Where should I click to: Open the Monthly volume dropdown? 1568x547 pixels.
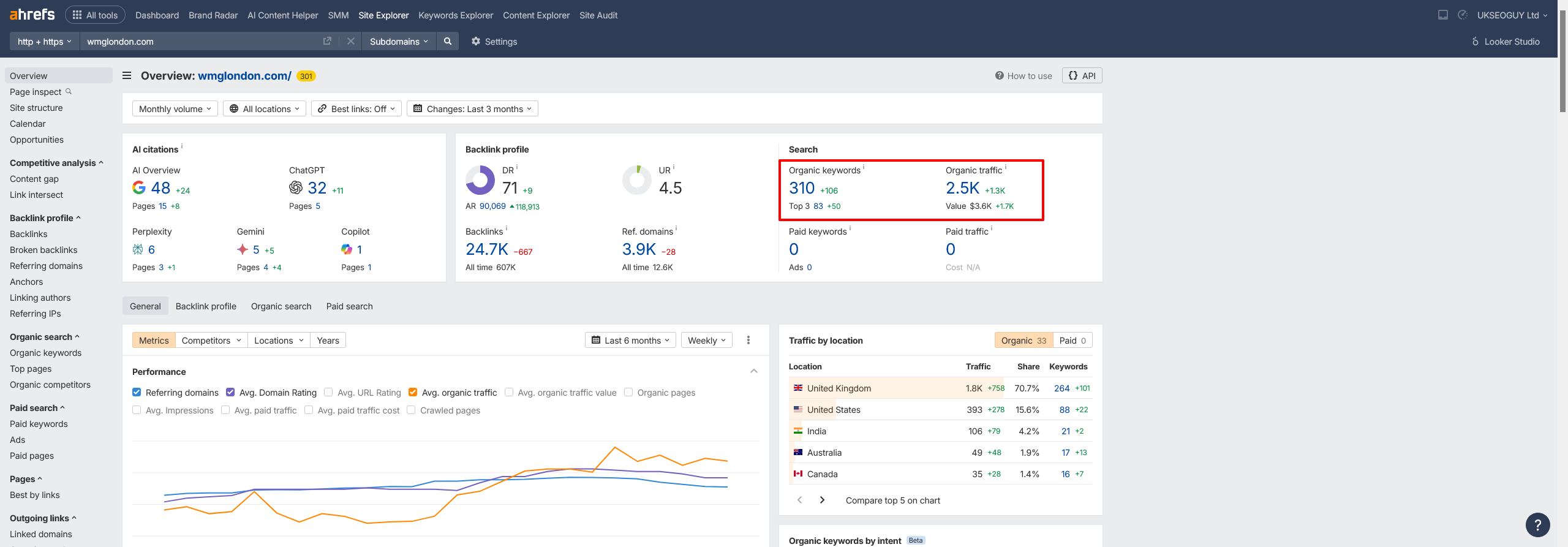(175, 108)
